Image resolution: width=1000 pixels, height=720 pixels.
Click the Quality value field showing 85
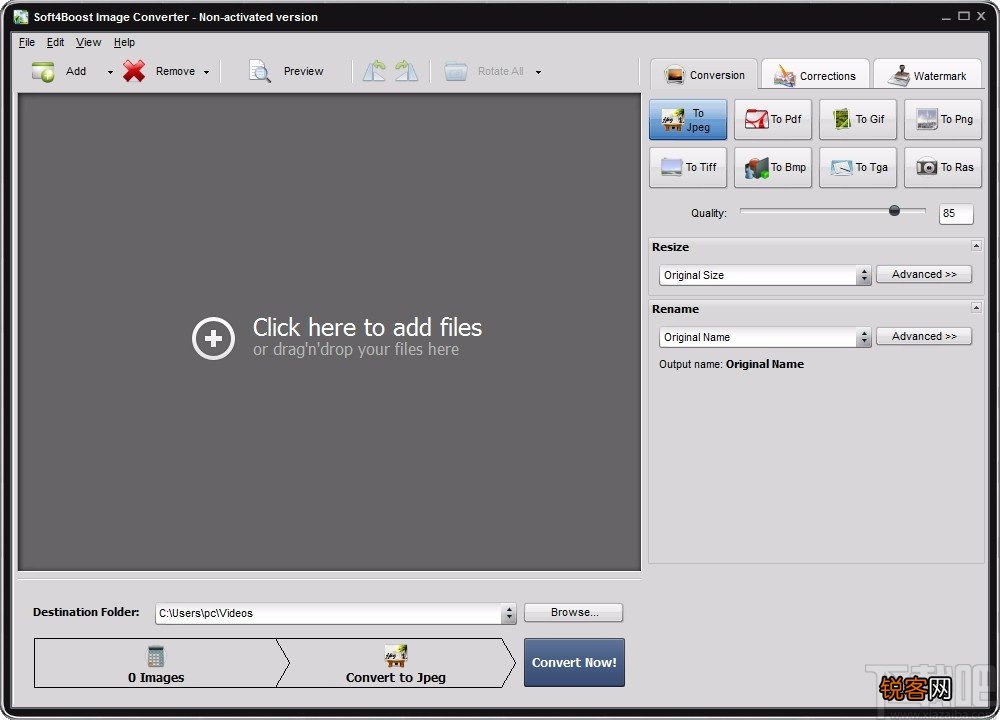click(956, 214)
